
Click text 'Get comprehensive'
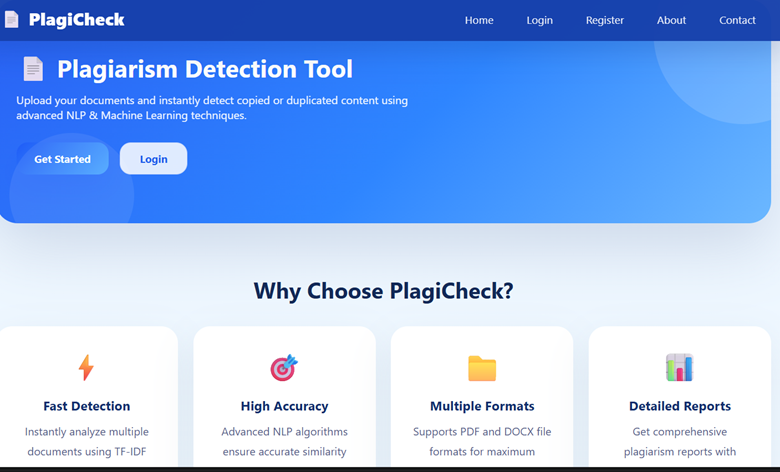680,432
